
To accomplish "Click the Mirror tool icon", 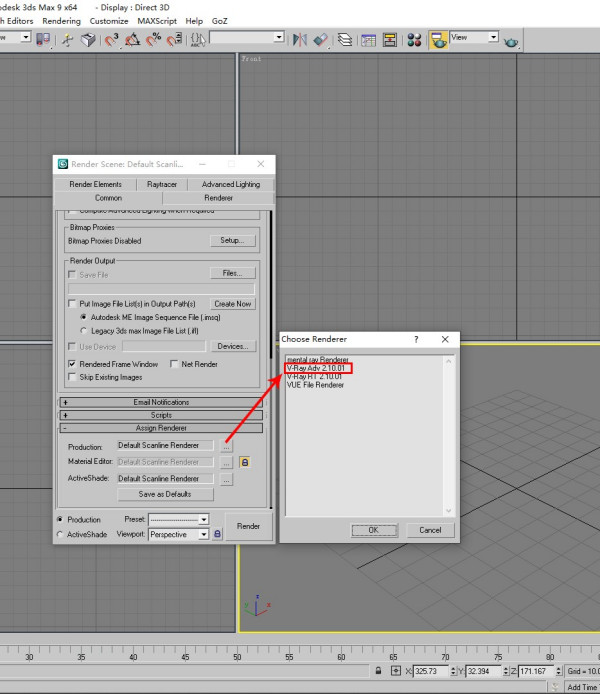I will 300,39.
